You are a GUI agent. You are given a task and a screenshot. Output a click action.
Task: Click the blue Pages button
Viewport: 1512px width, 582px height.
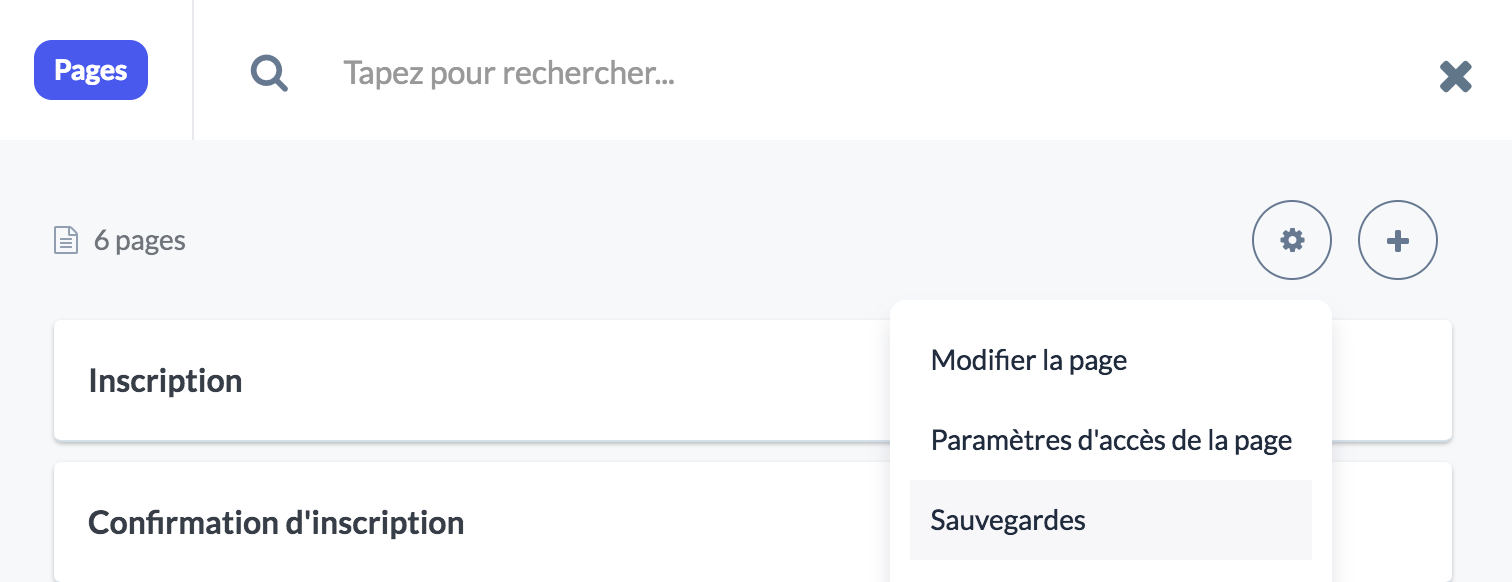pos(91,70)
